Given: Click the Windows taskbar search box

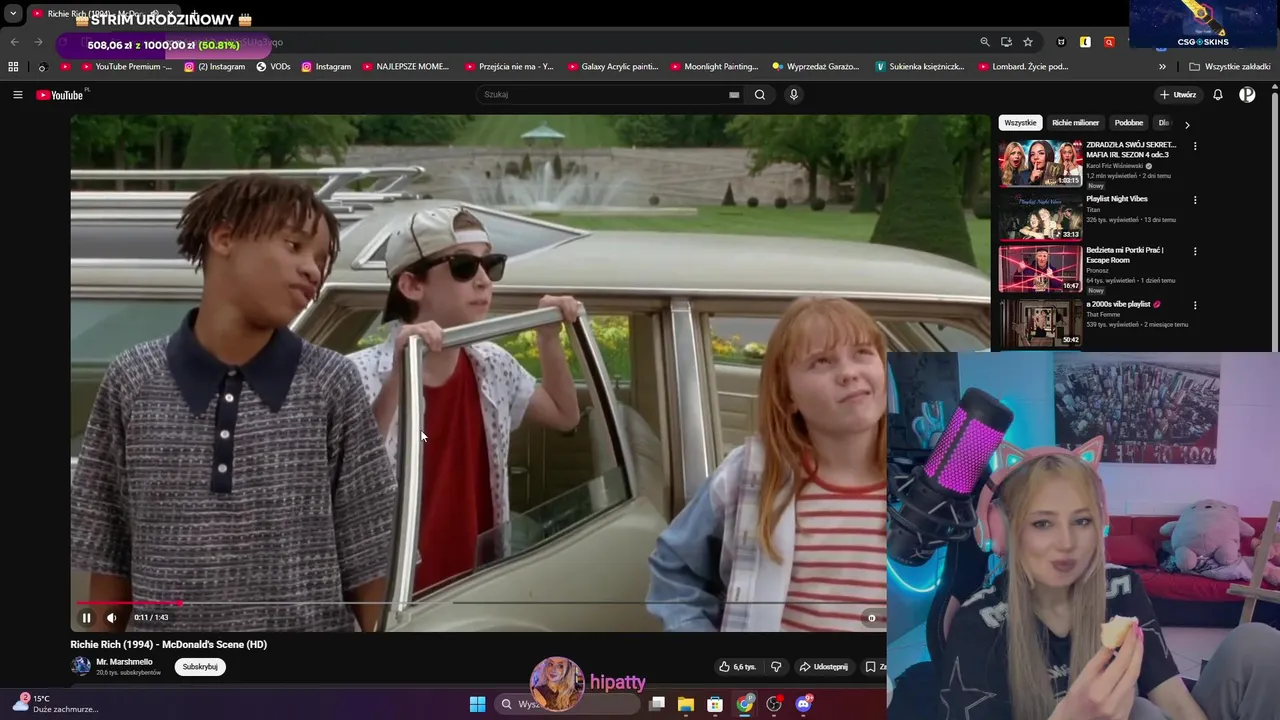Looking at the screenshot, I should tap(568, 704).
